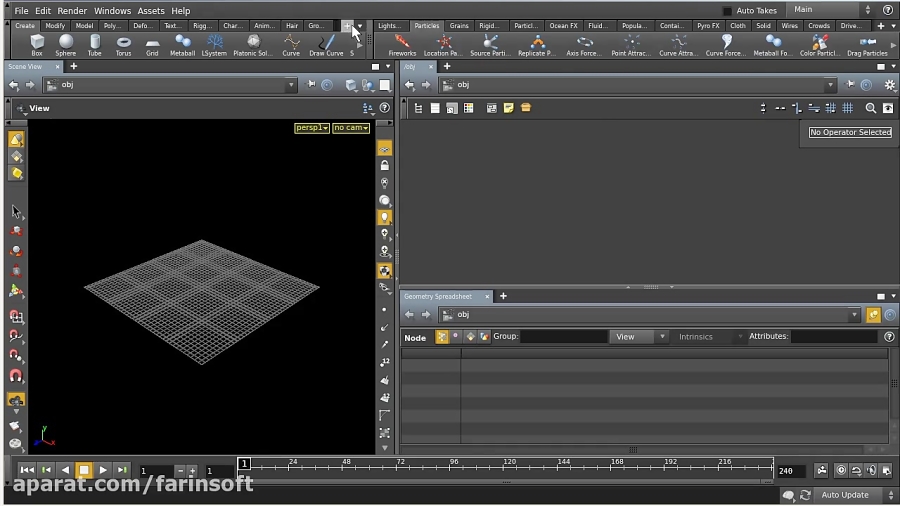Open the Main take dropdown

[831, 10]
